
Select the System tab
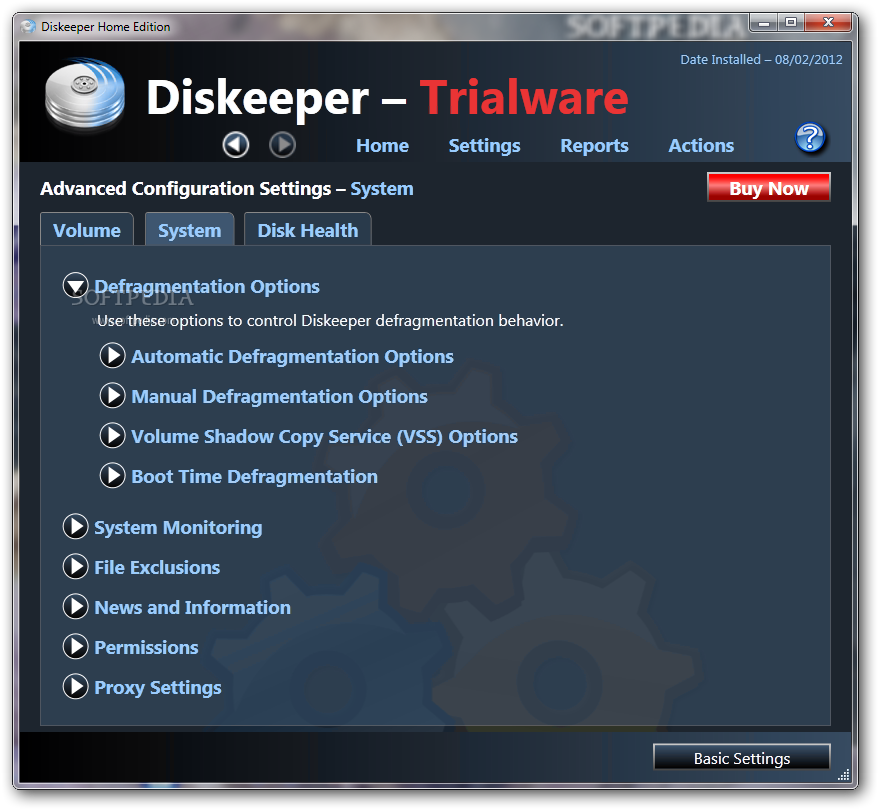[x=189, y=230]
